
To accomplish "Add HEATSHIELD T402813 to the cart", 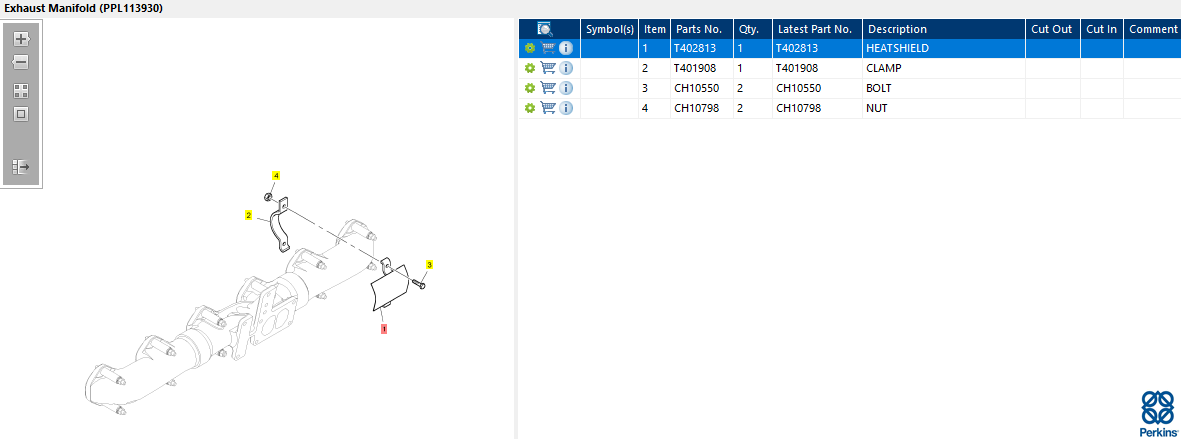I will (548, 48).
